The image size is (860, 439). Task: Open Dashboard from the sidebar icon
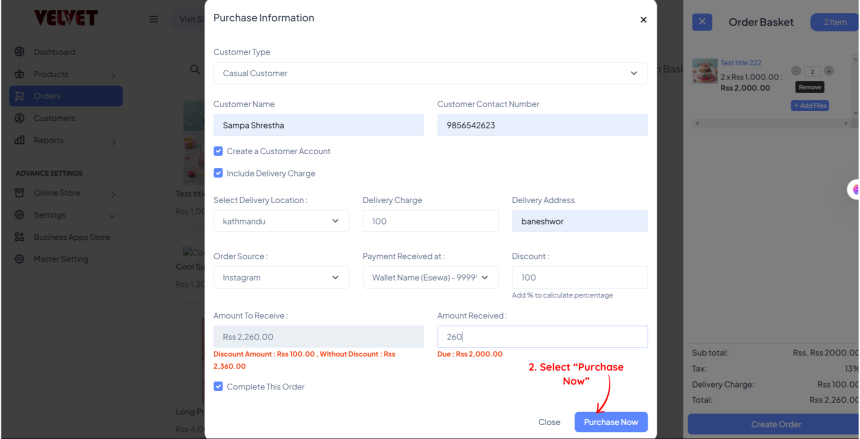pyautogui.click(x=20, y=52)
